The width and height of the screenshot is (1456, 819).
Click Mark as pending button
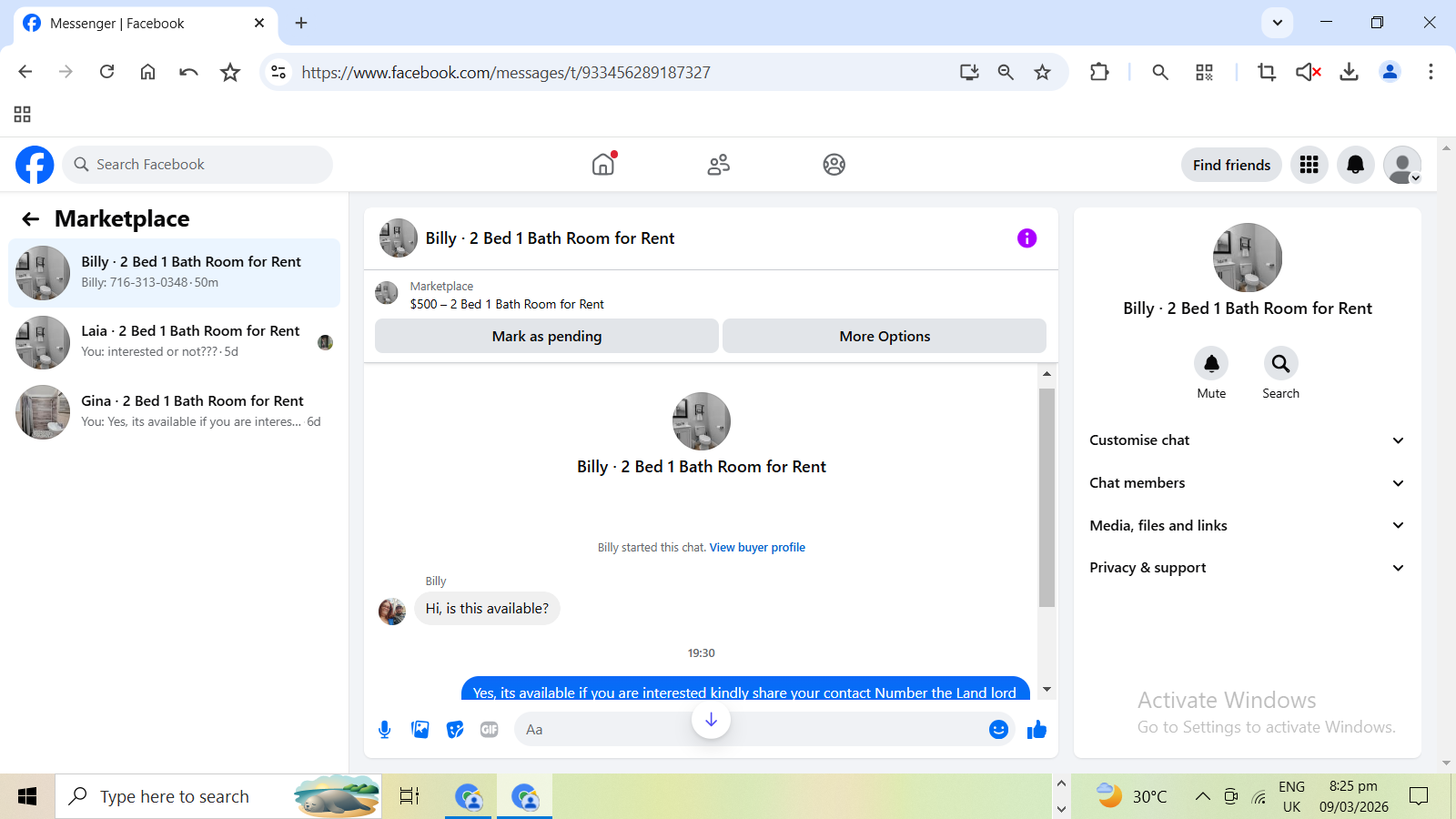pos(547,336)
